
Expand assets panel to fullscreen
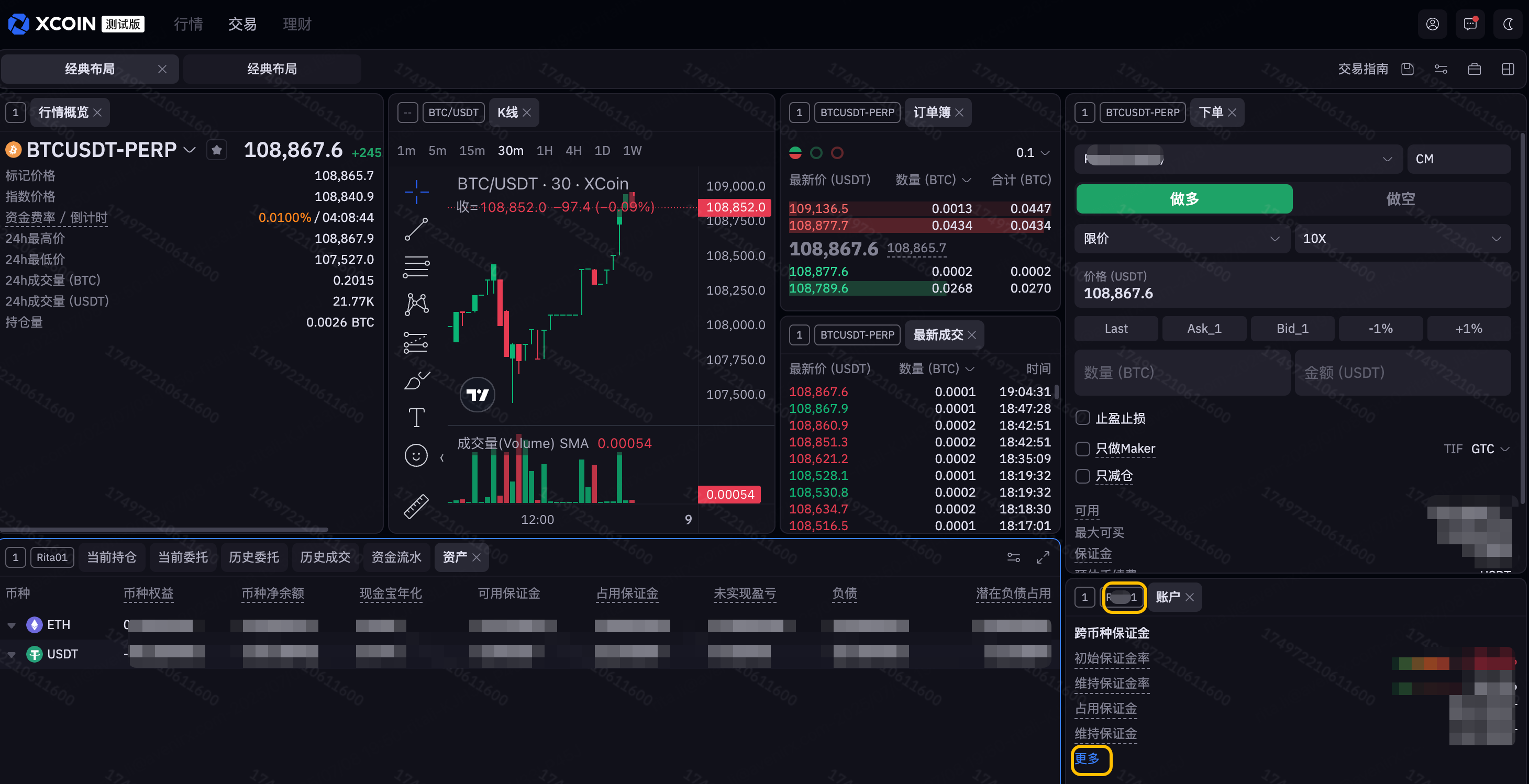click(x=1042, y=557)
